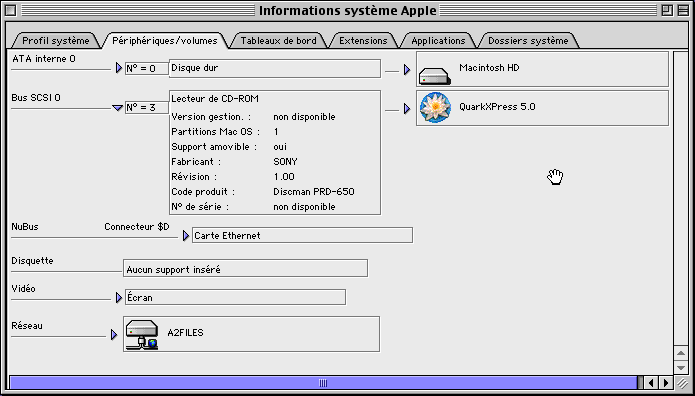
Task: Click the window collapse (windowshade) box
Action: (682, 11)
